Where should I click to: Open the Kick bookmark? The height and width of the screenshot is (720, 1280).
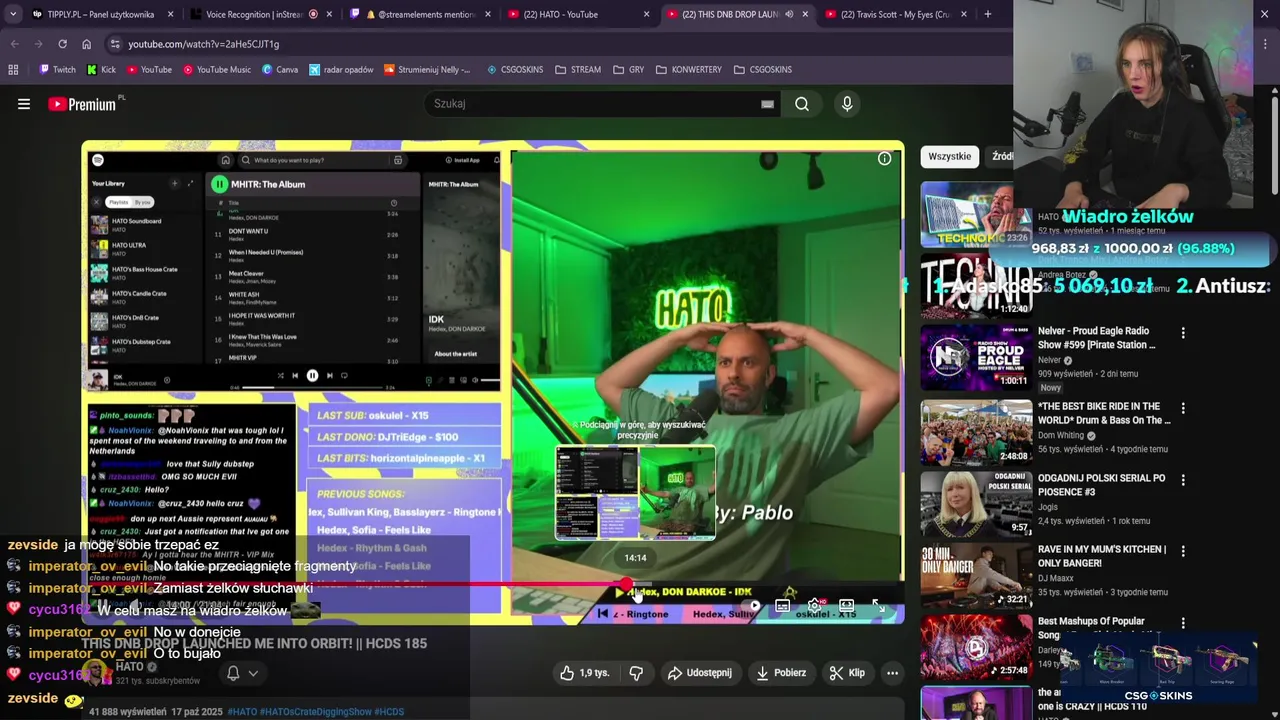101,70
